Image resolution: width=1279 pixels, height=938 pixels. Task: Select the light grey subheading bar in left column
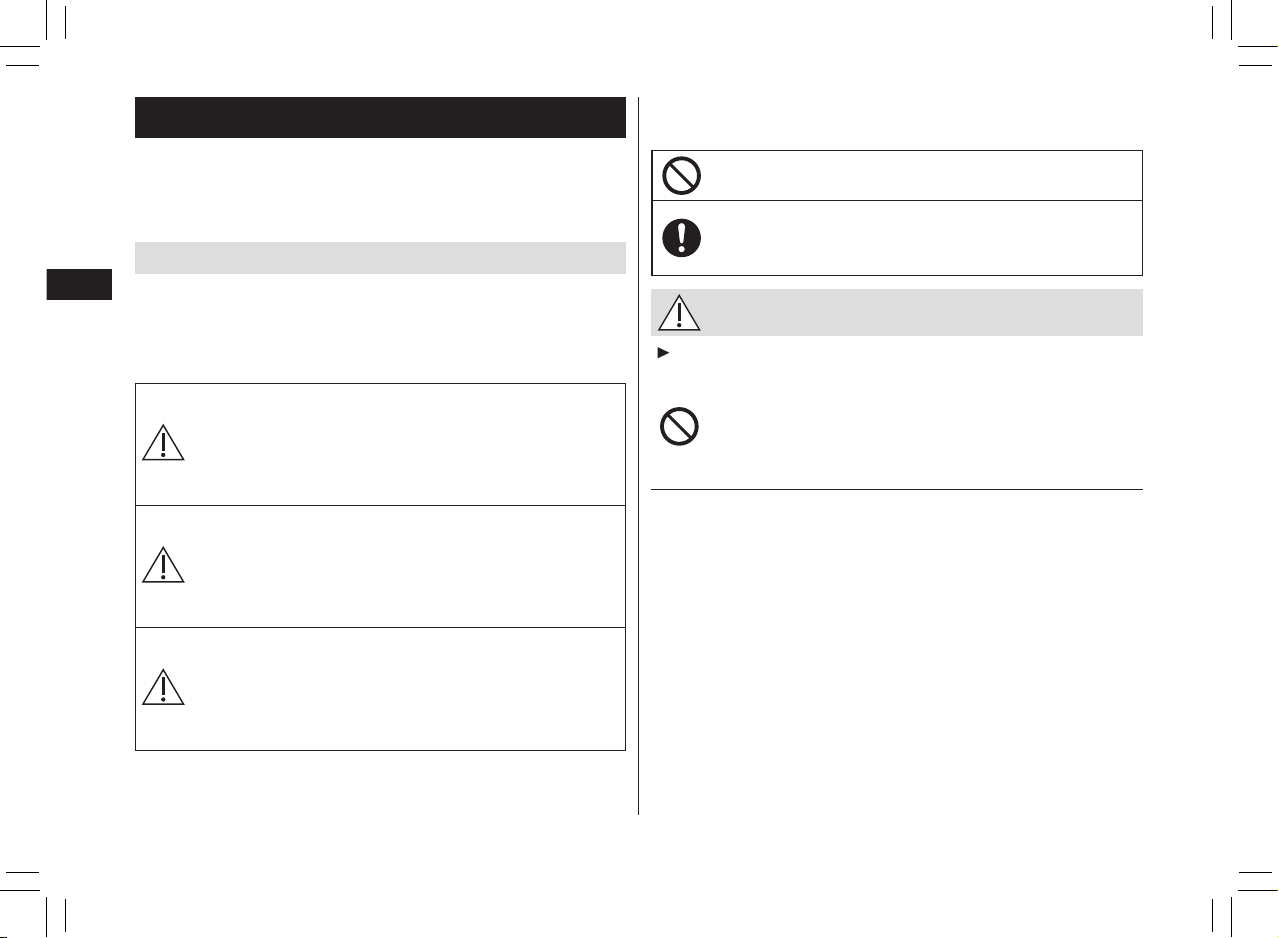point(380,258)
